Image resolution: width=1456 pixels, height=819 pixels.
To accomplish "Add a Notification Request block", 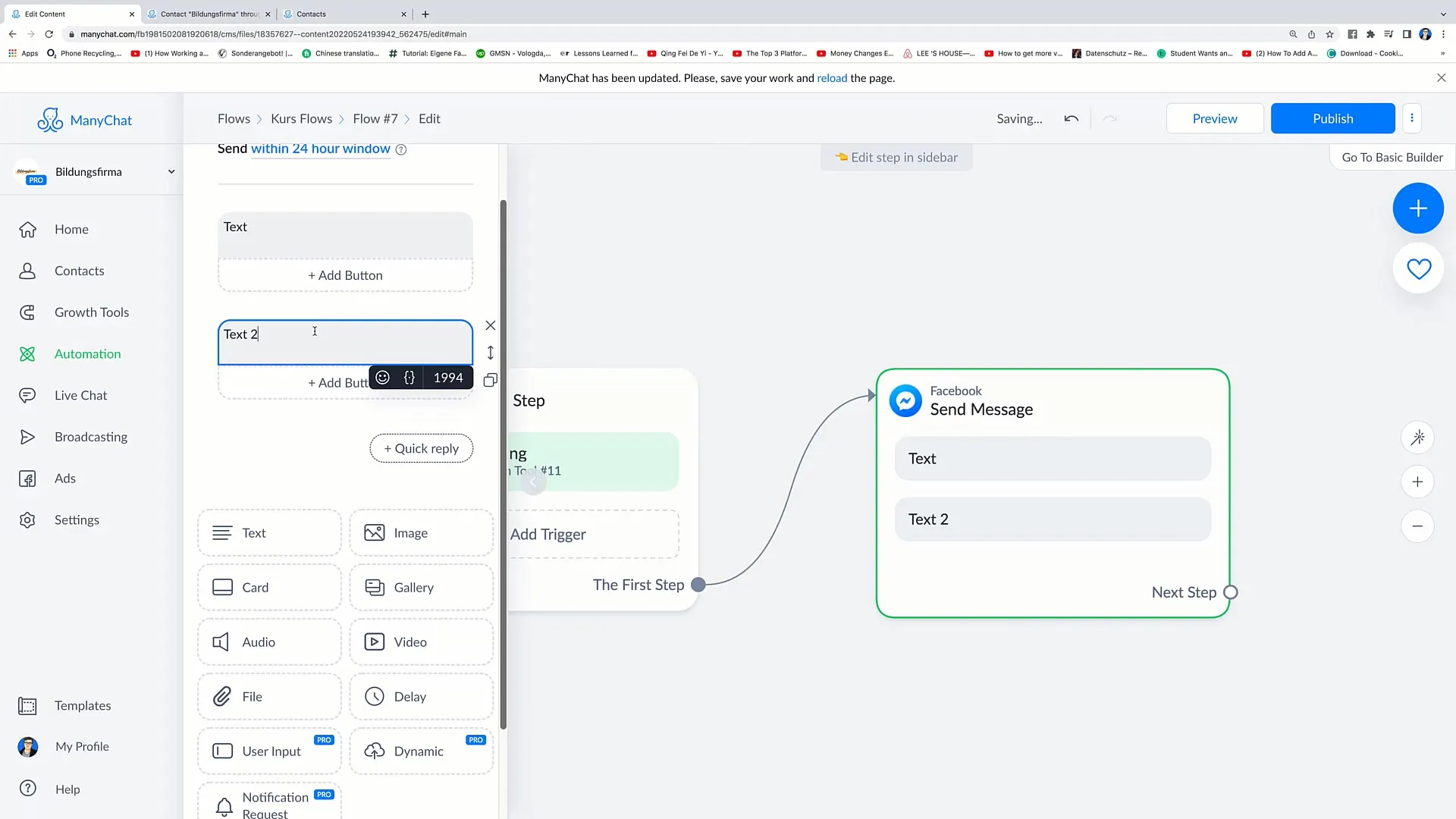I will 269,802.
